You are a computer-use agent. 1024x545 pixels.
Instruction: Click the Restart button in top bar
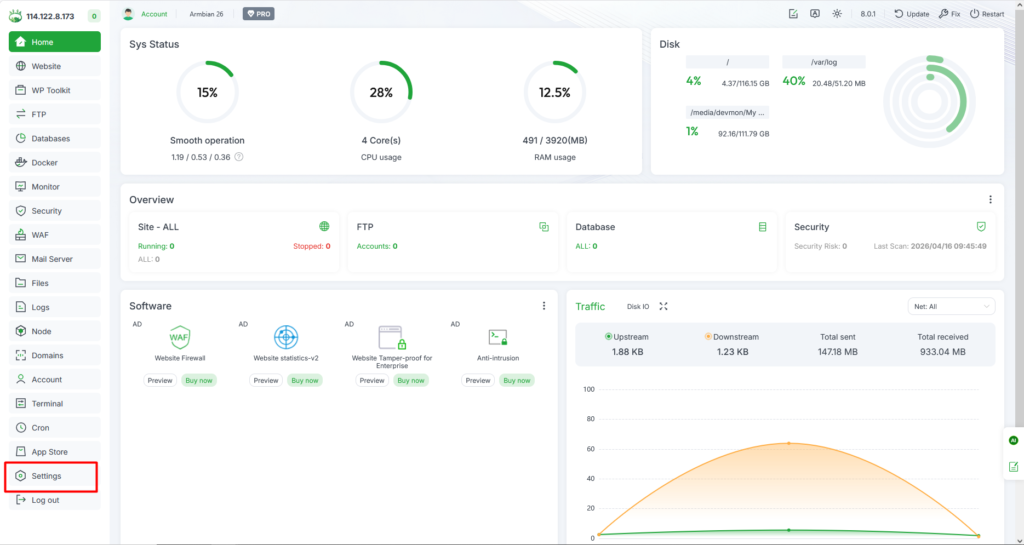986,14
